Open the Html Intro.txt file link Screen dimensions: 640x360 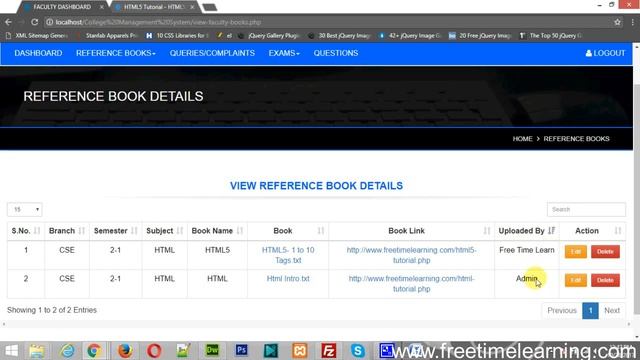288,278
